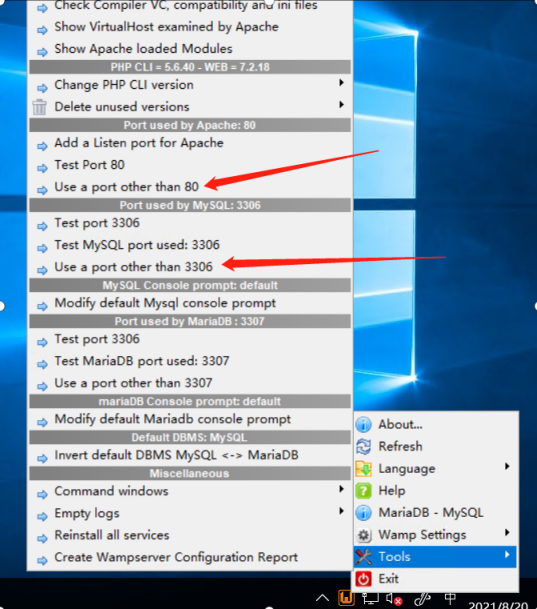Screen dimensions: 537x609
Task: Click the Language folder icon
Action: click(x=363, y=469)
